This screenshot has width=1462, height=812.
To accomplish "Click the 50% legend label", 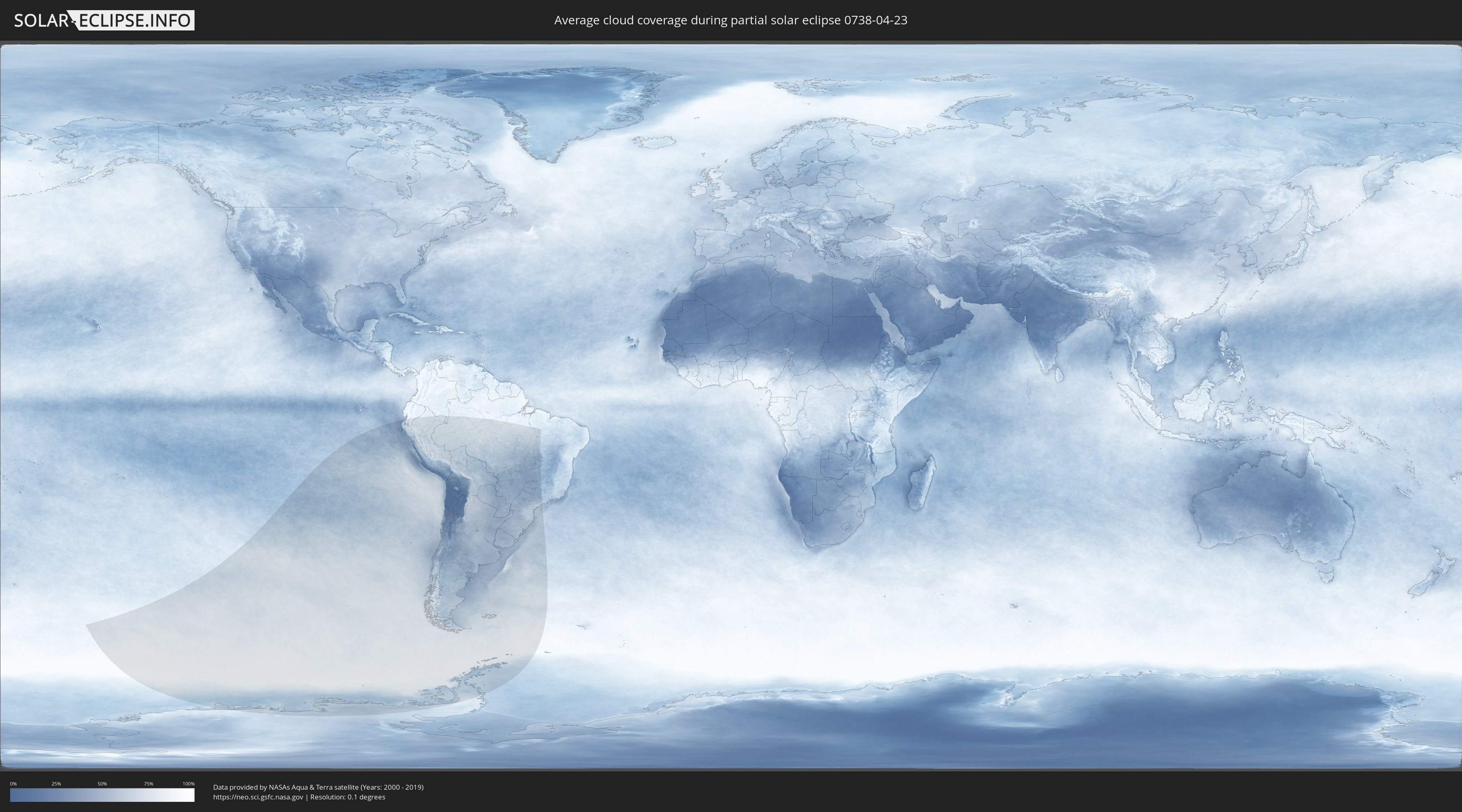I will [102, 784].
